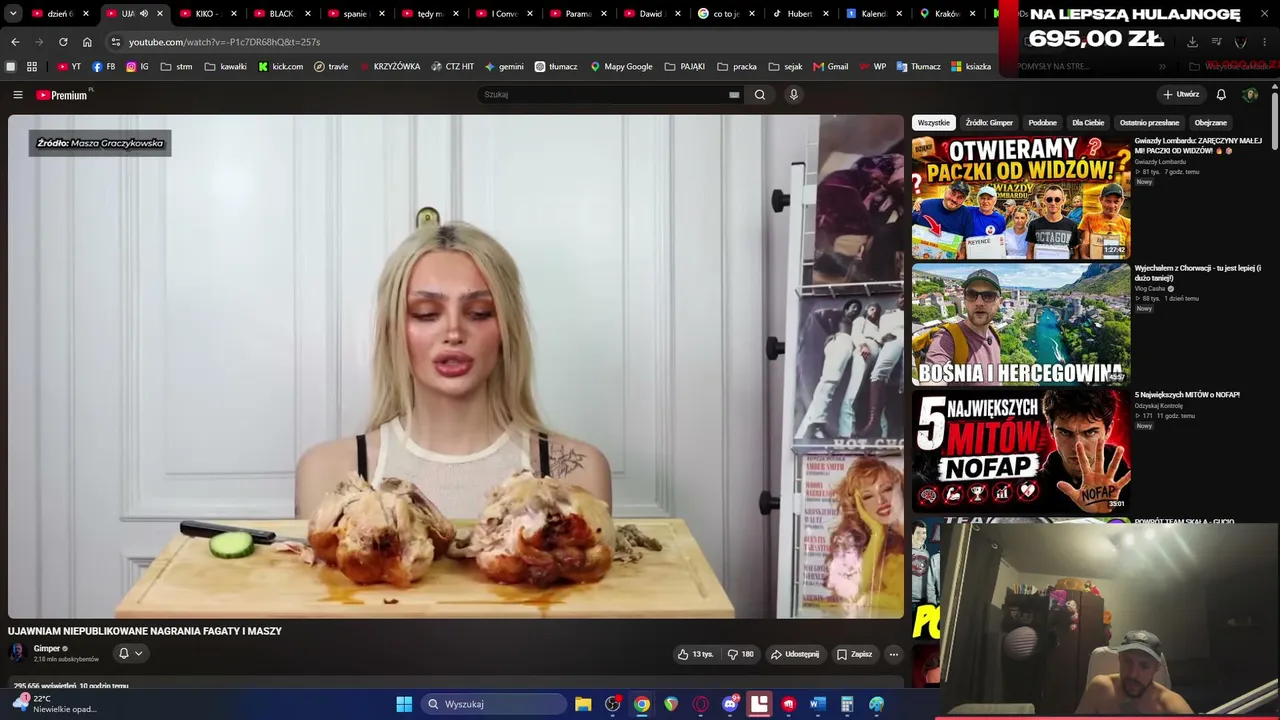
Task: Open Discord from the taskbar
Action: [x=731, y=704]
